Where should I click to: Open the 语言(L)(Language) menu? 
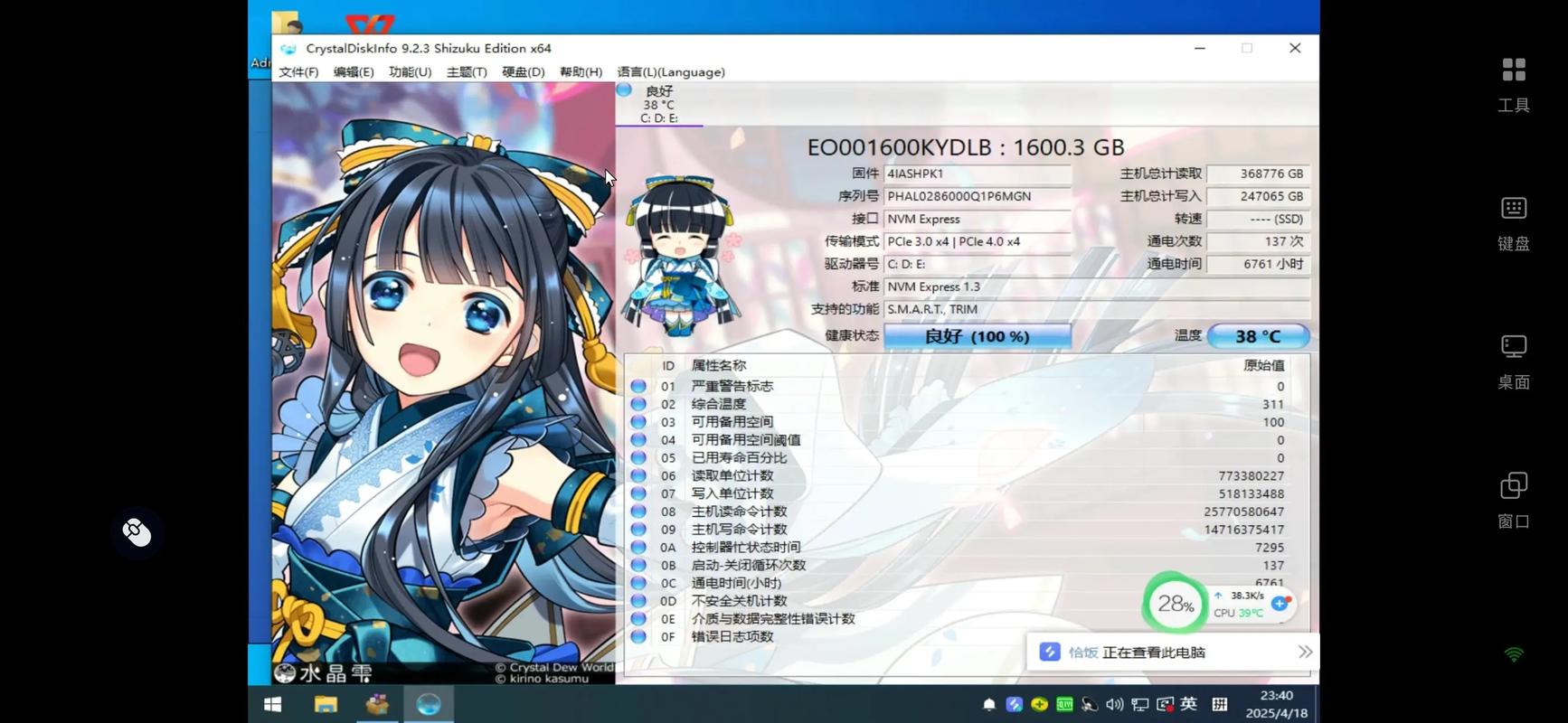pyautogui.click(x=671, y=72)
